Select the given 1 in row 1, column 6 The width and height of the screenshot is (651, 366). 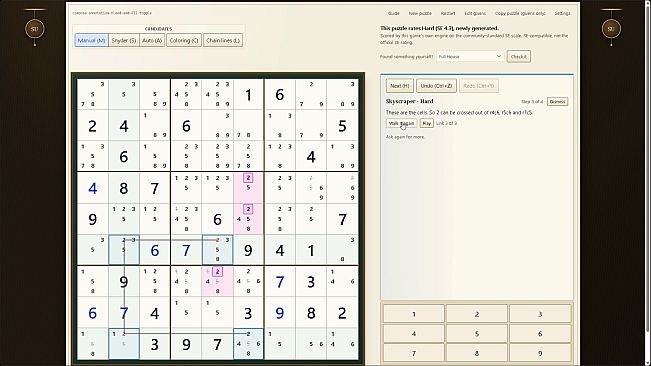pyautogui.click(x=248, y=95)
